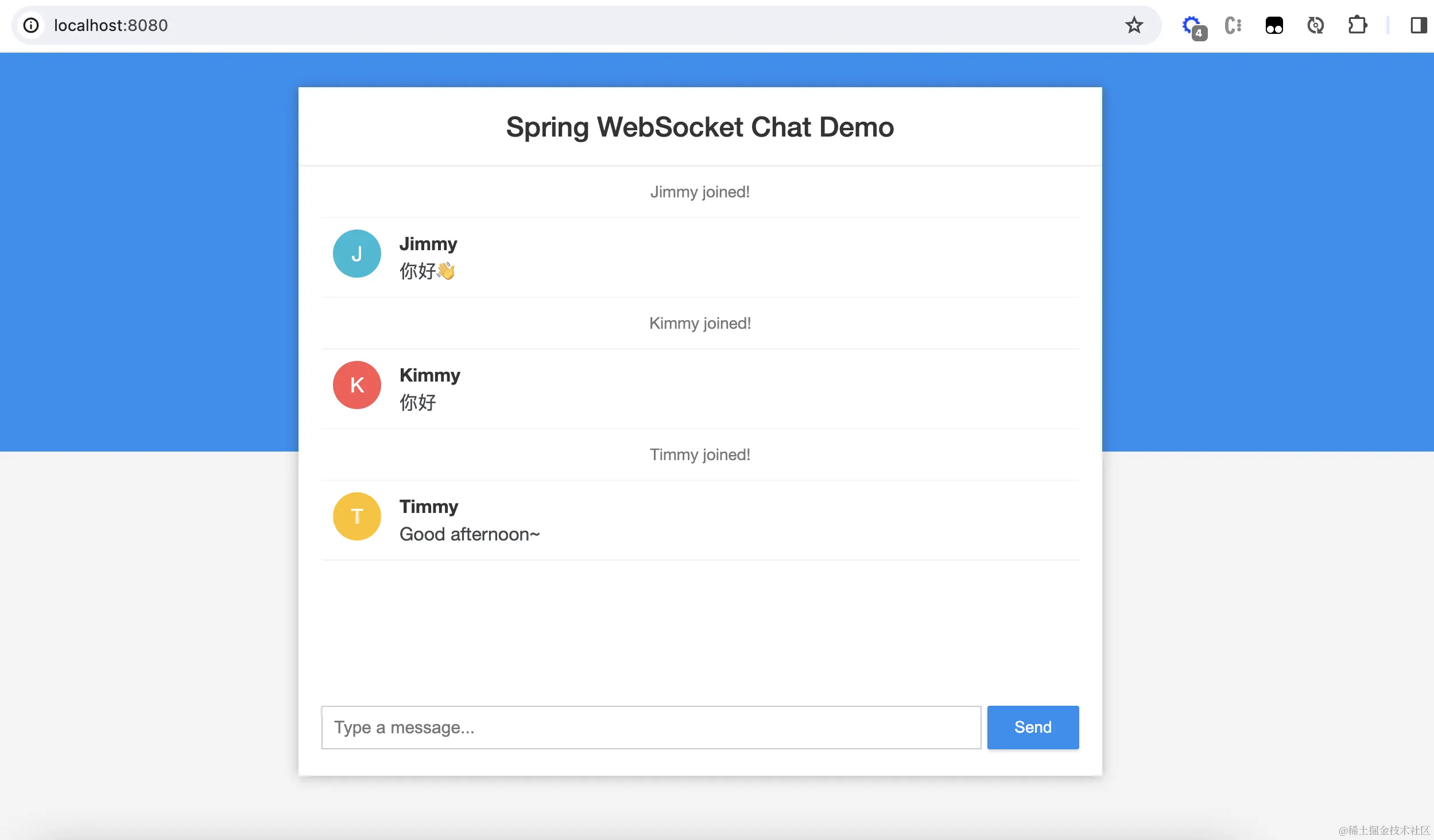Send the message with Send button
Screen dimensions: 1434x840
pos(1033,727)
